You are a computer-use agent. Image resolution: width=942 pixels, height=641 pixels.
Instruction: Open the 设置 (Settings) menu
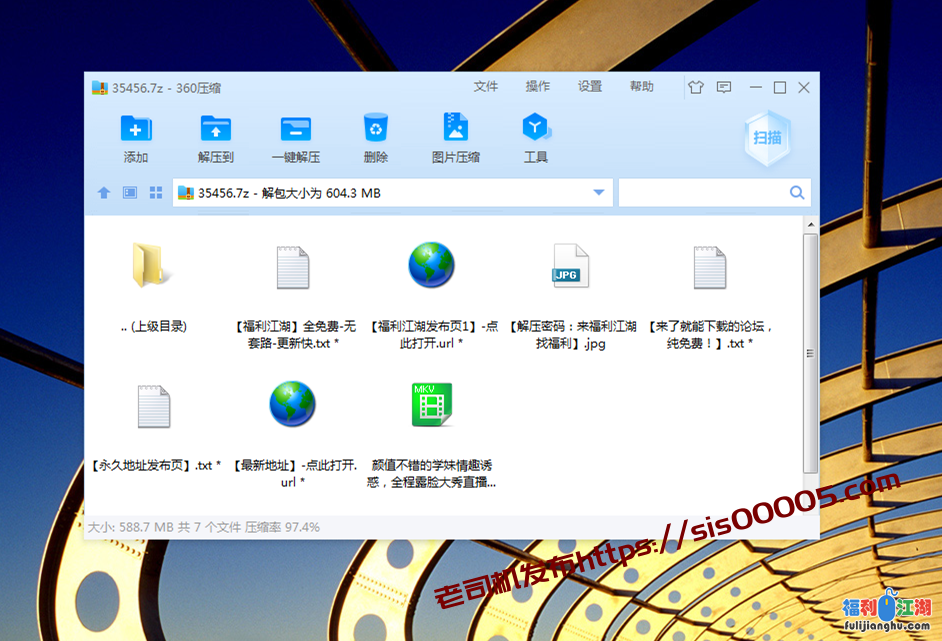590,87
